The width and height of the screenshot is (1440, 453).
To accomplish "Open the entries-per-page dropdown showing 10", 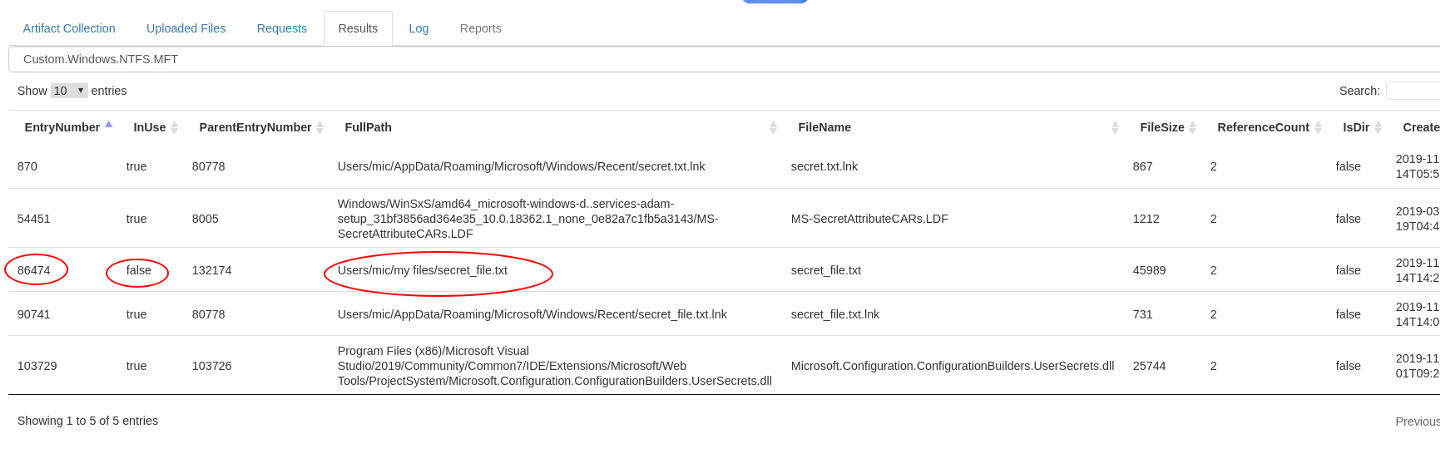I will (69, 91).
